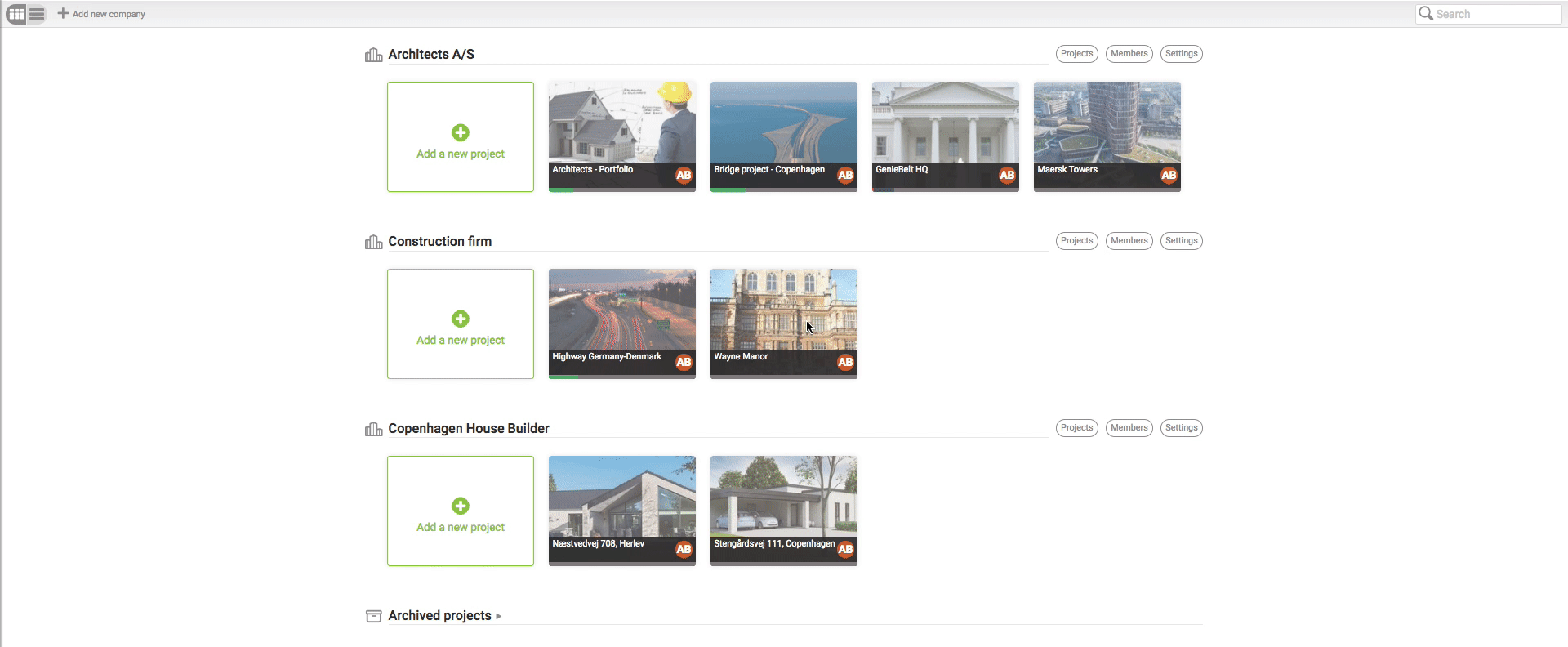The image size is (1568, 647).
Task: Click AB avatar on GenieBelt HQ
Action: click(1007, 175)
